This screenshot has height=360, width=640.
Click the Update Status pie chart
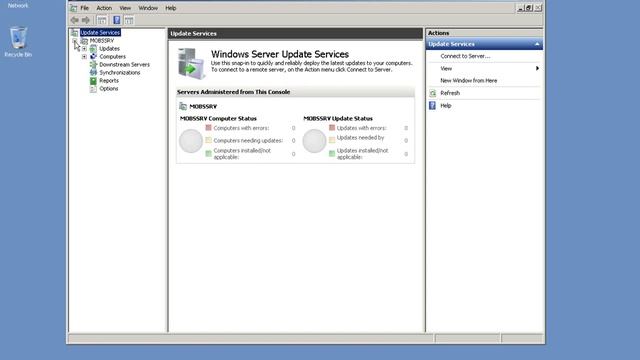(x=314, y=141)
